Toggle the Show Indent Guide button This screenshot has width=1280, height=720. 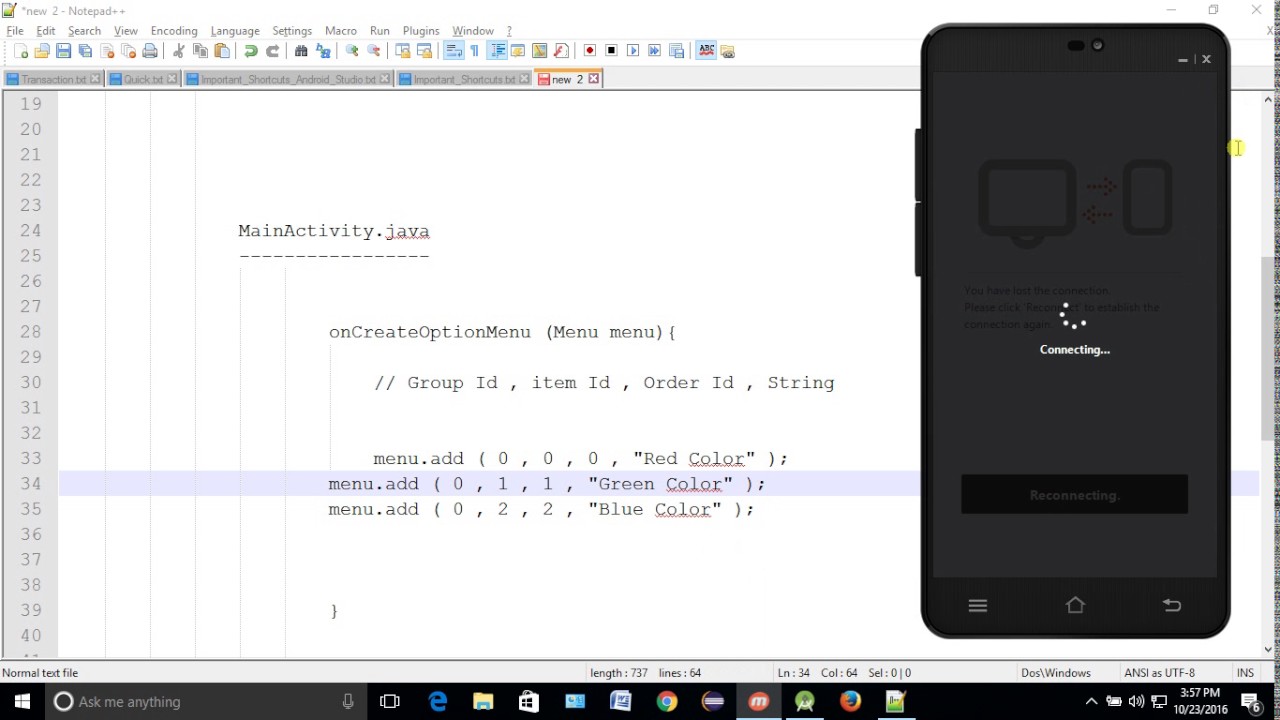coord(497,51)
